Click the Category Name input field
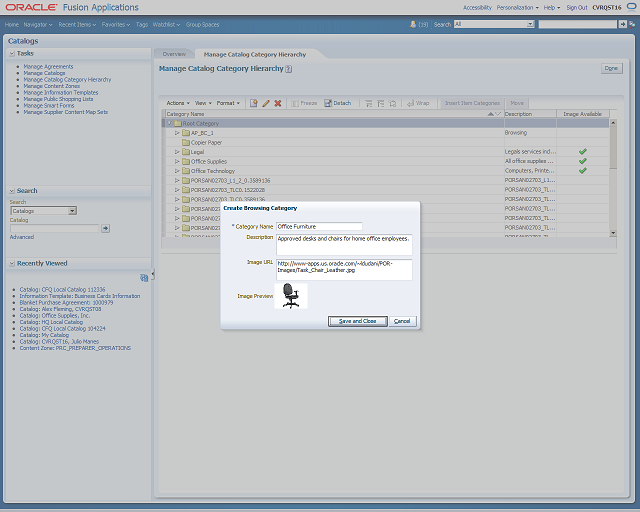 (319, 226)
